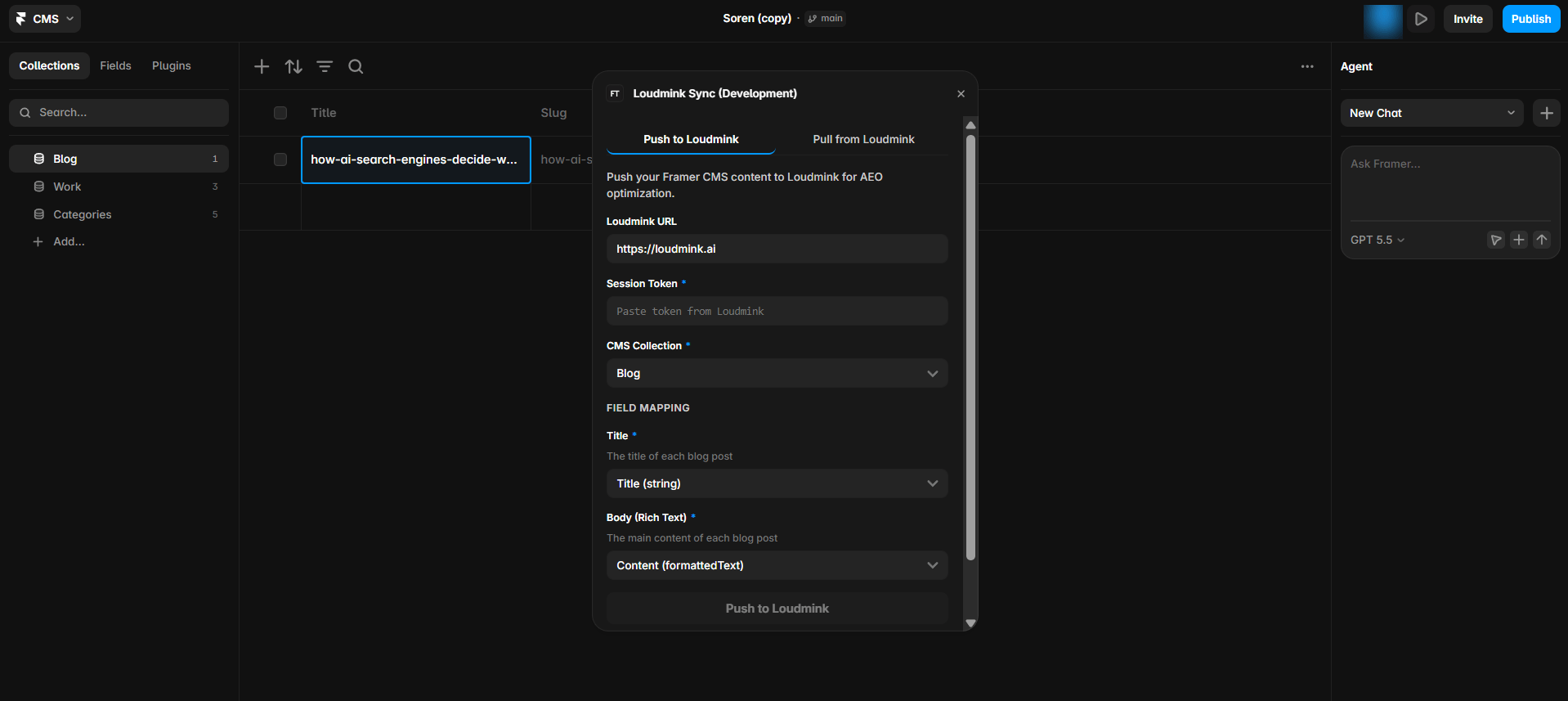Image resolution: width=1568 pixels, height=701 pixels.
Task: Click the agent attach plus icon
Action: [x=1518, y=240]
